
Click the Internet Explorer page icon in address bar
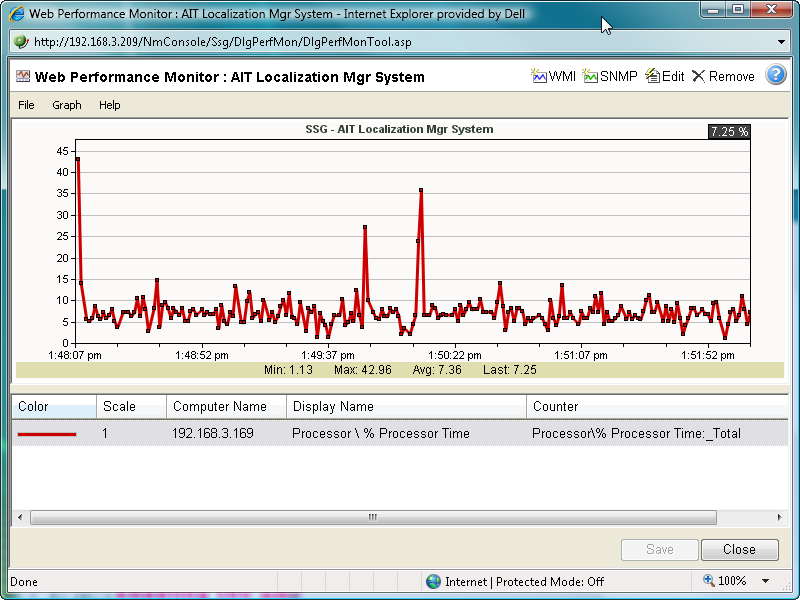20,44
